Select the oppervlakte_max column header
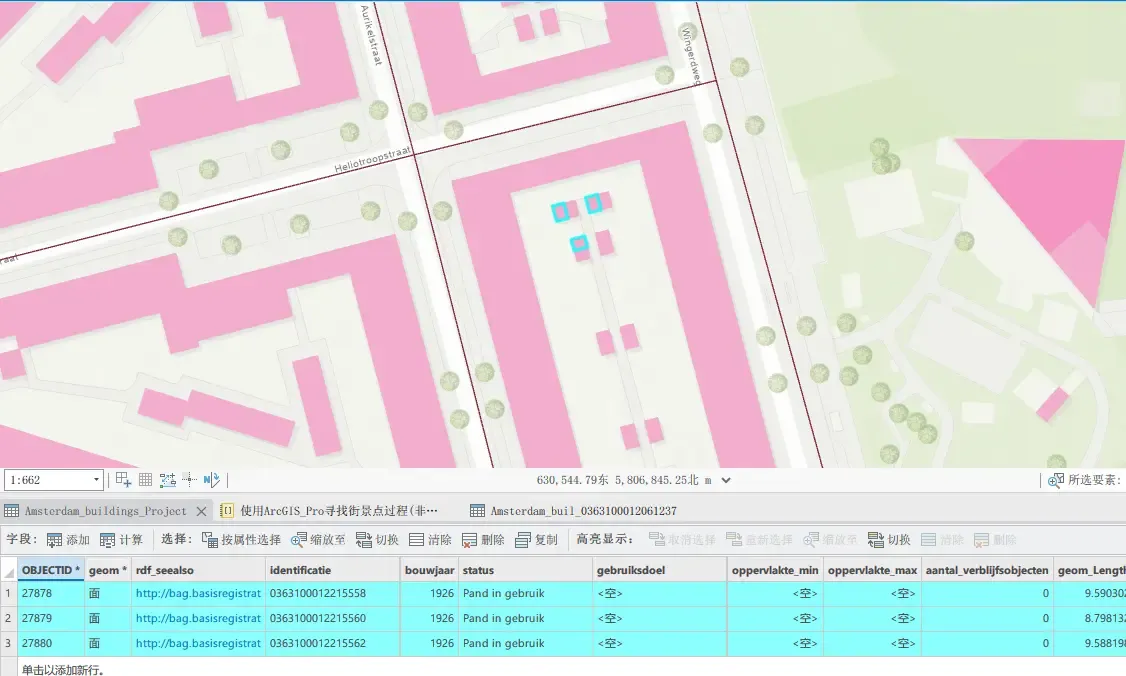1126x676 pixels. tap(872, 570)
